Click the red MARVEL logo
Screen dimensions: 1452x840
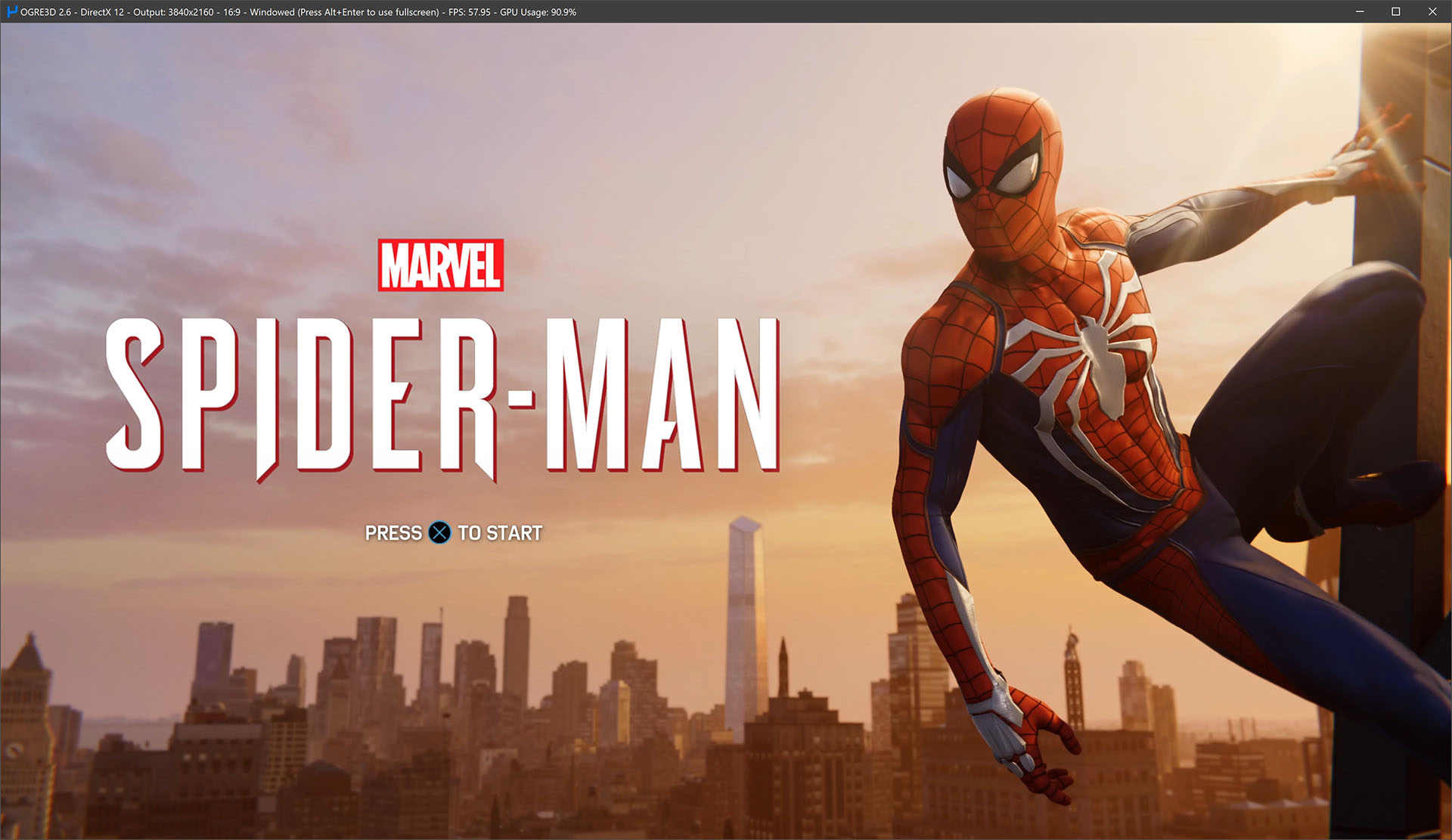tap(439, 266)
